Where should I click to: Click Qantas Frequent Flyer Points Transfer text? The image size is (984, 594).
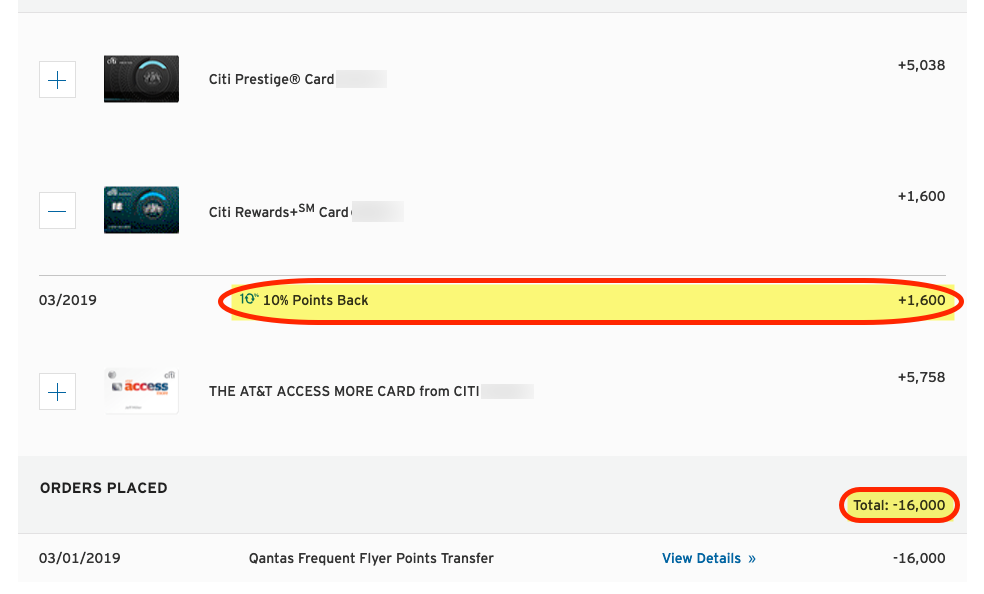371,558
